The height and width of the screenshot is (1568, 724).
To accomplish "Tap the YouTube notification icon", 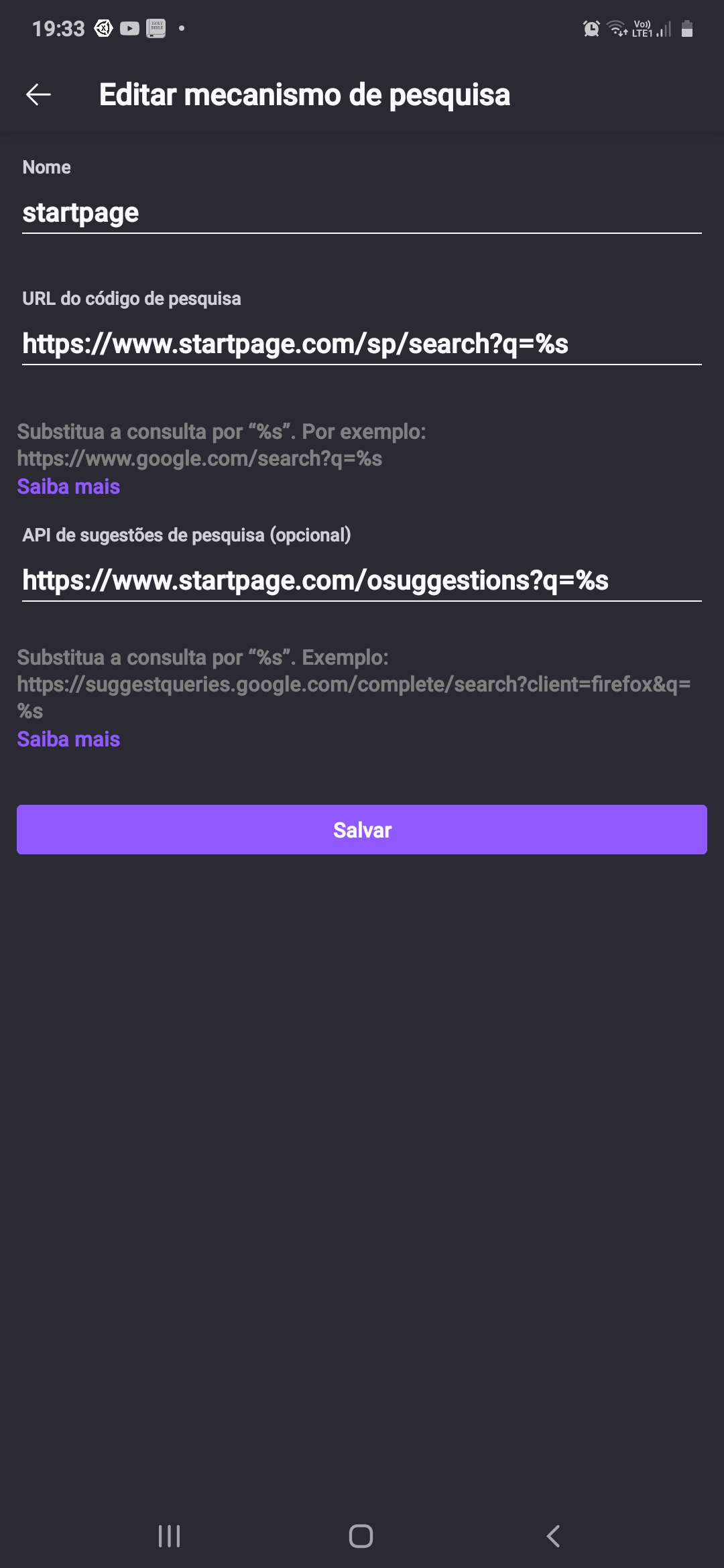I will coord(129,28).
